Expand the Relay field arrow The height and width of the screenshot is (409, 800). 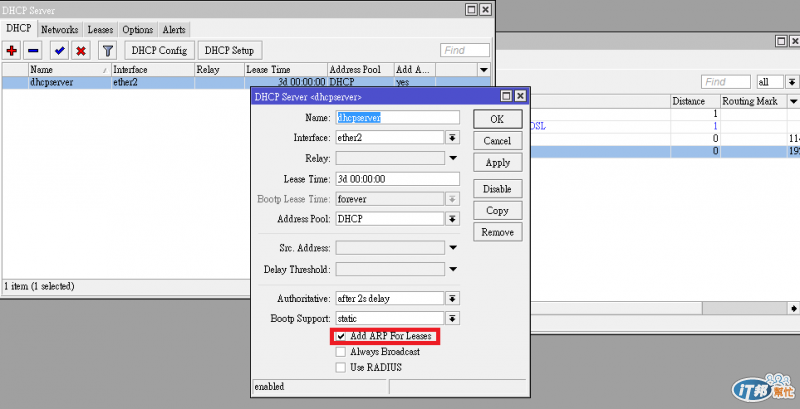point(453,159)
